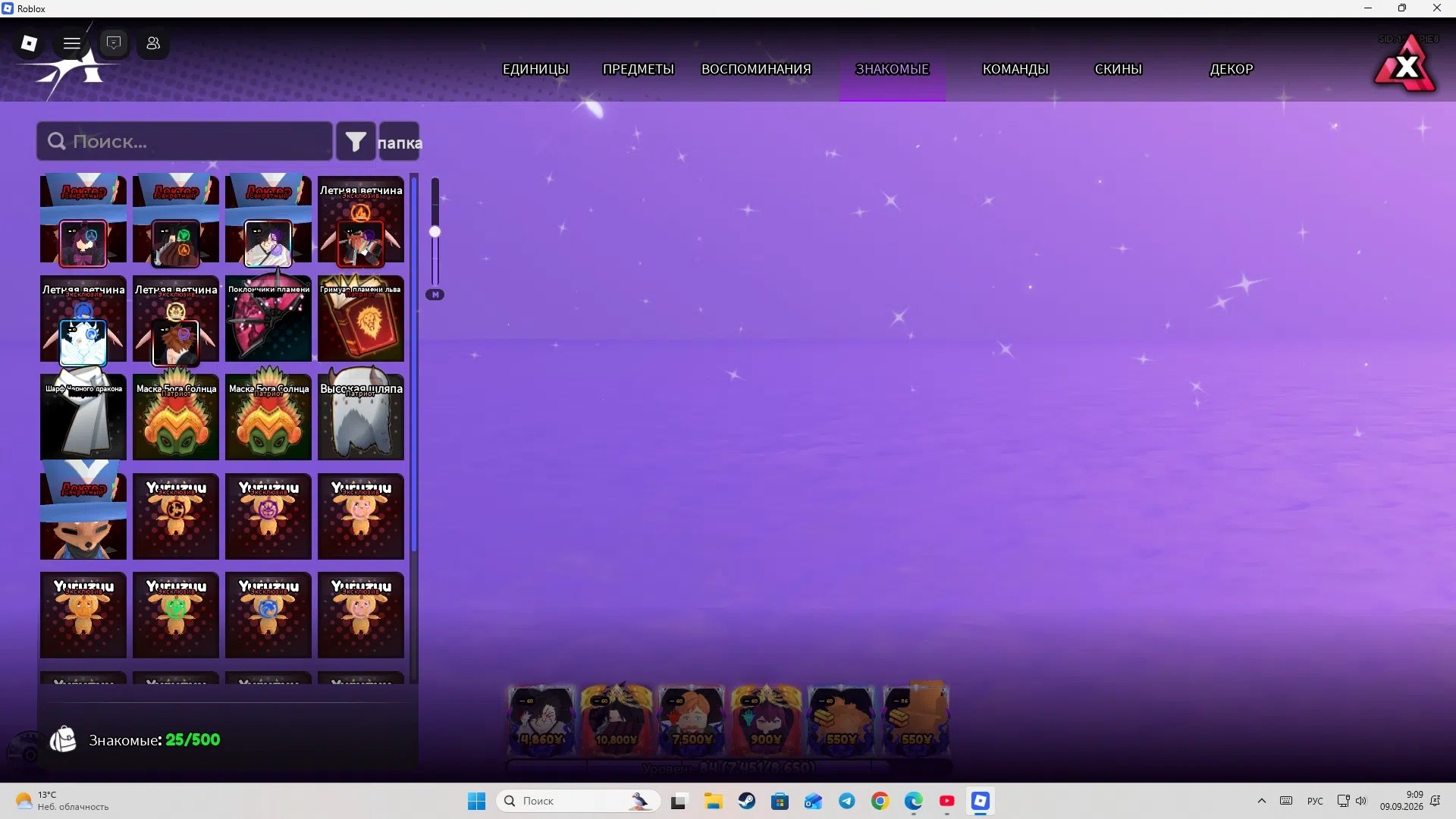
Task: Open the players list icon
Action: click(153, 43)
